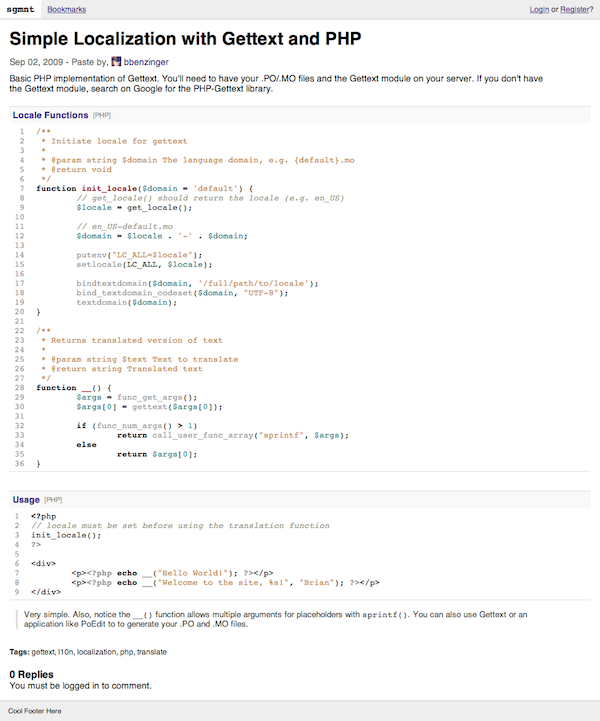Image resolution: width=600 pixels, height=721 pixels.
Task: Open the Bookmarks link
Action: pyautogui.click(x=67, y=9)
